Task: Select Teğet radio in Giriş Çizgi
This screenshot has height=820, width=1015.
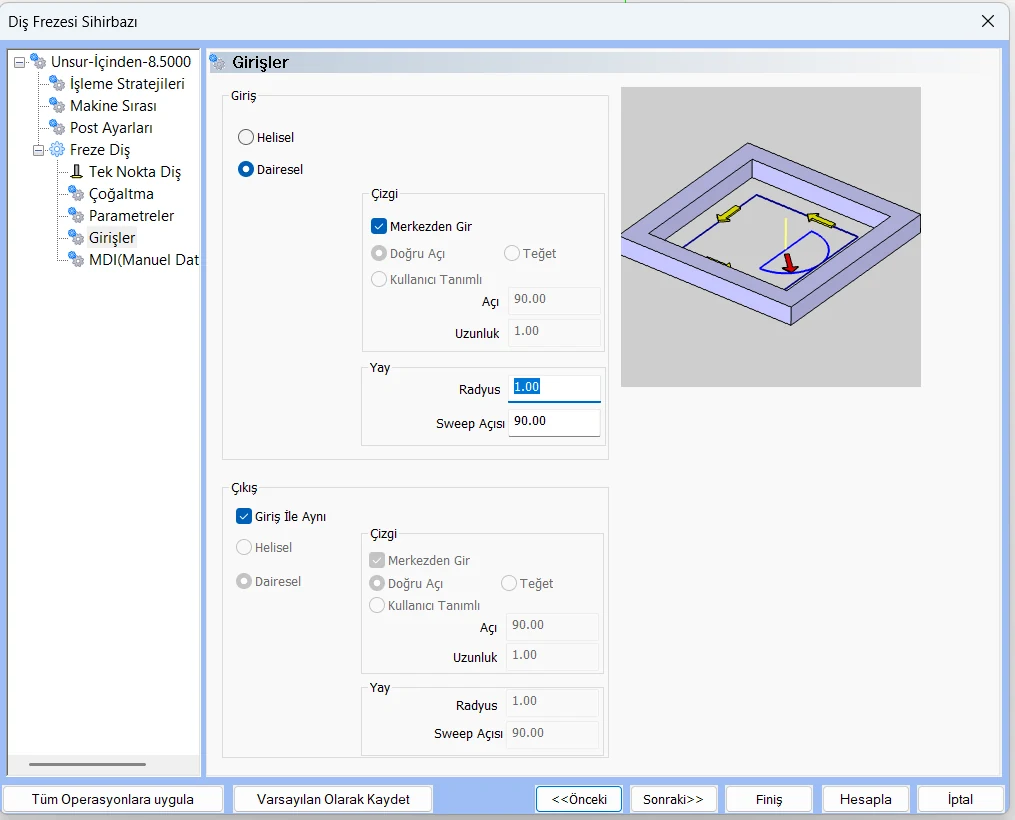Action: 512,254
